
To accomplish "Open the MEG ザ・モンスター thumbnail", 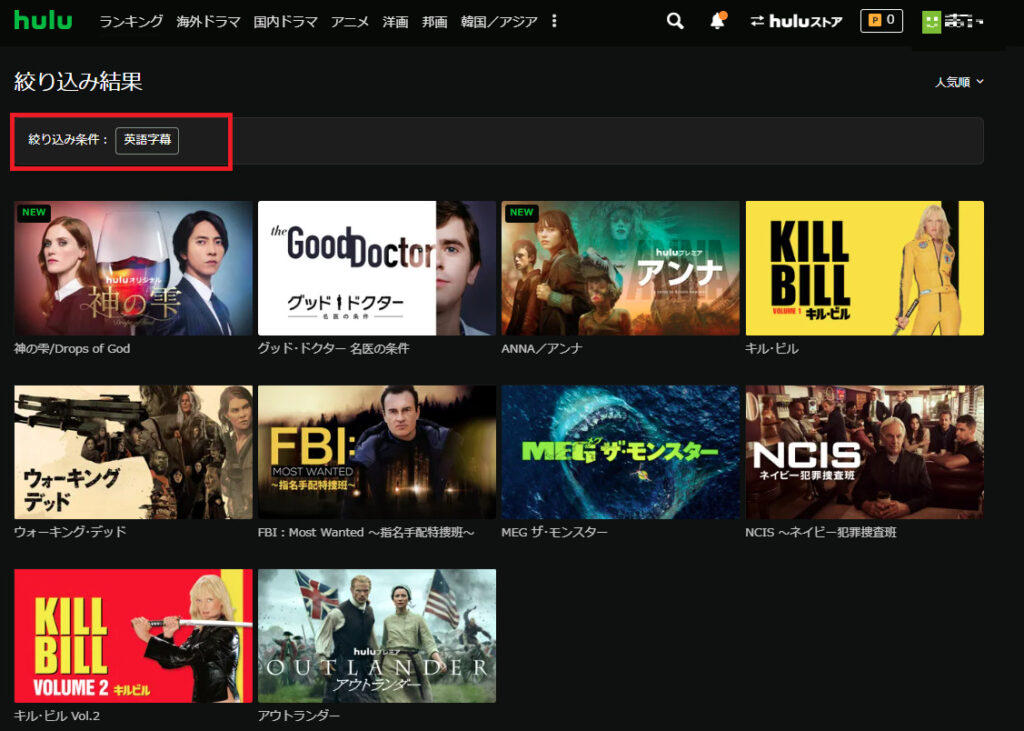I will (620, 452).
